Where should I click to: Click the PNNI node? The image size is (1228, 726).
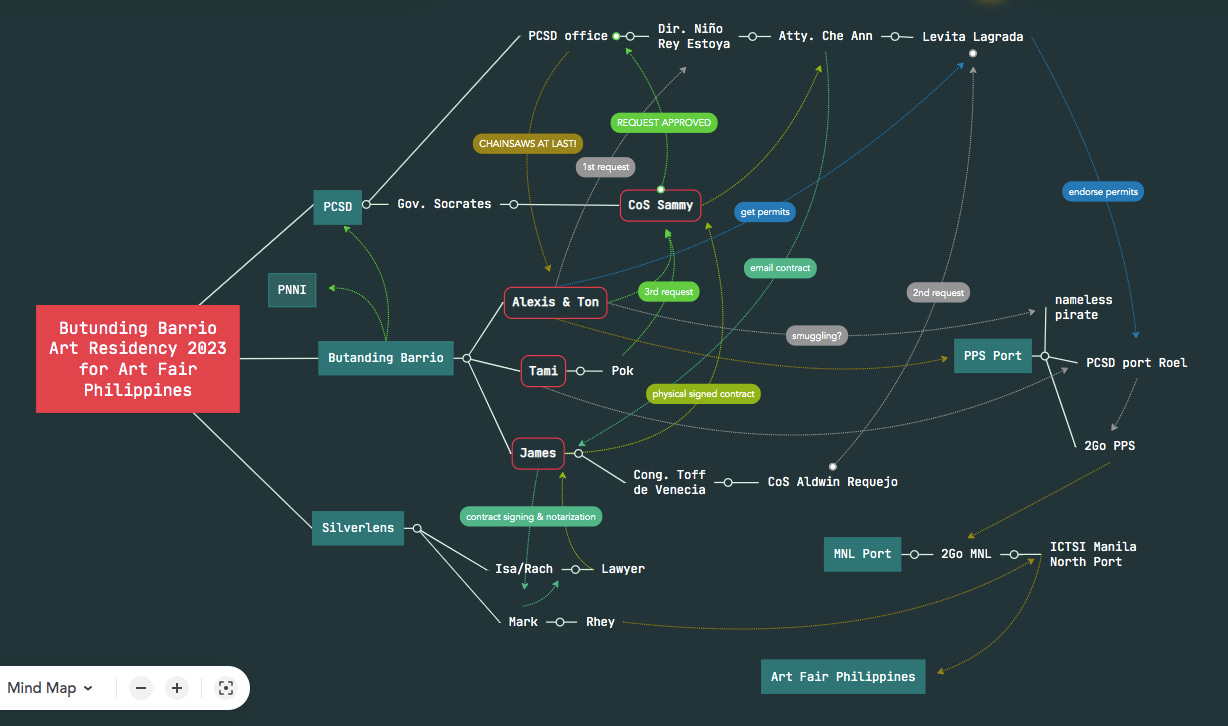pos(292,291)
